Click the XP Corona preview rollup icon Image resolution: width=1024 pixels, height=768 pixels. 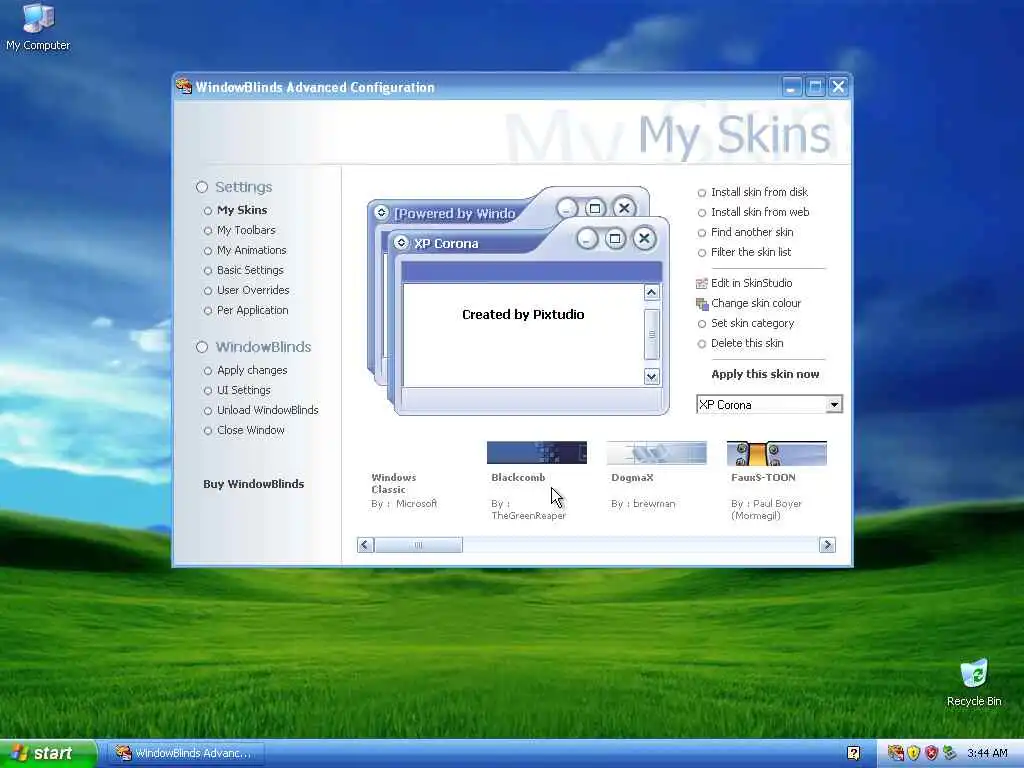click(x=402, y=243)
